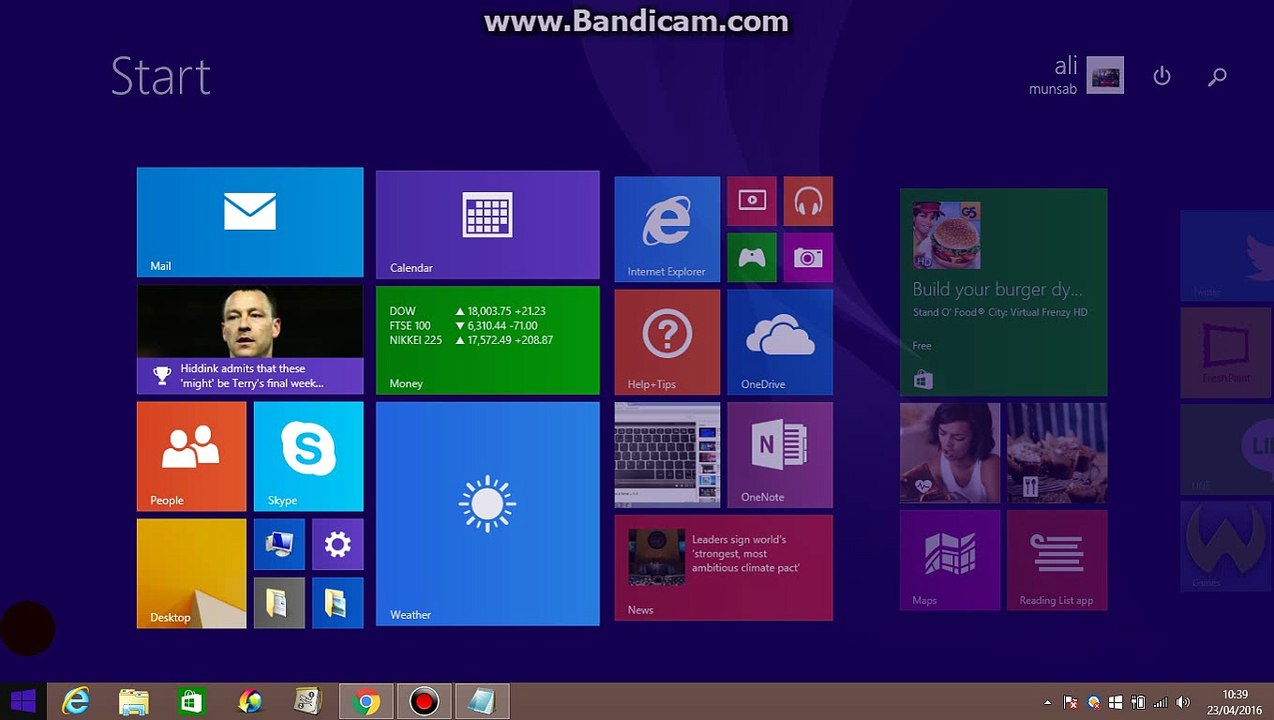
Task: Open File Explorer from the taskbar
Action: click(x=134, y=702)
